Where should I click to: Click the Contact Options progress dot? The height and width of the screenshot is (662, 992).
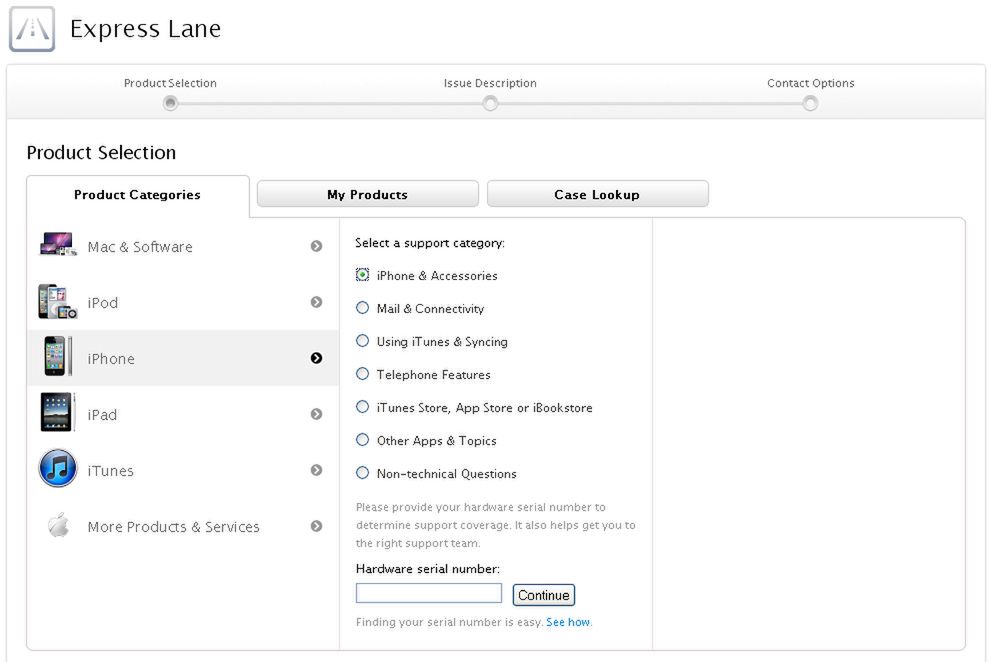[x=810, y=102]
